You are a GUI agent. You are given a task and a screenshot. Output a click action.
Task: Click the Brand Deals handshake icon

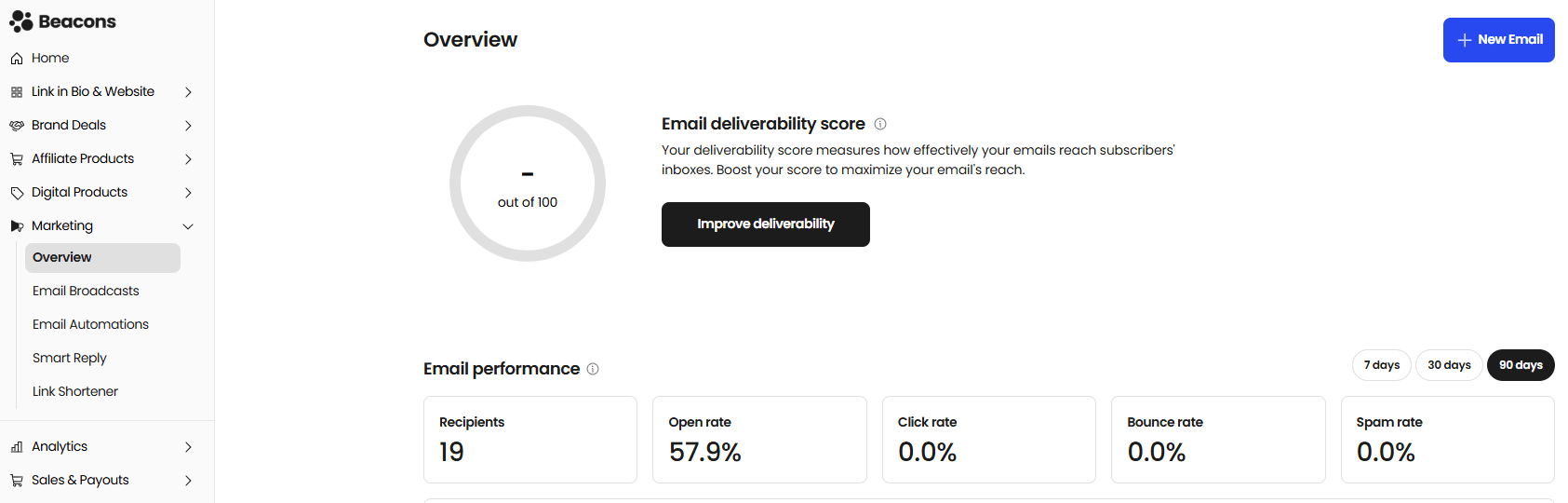(x=17, y=126)
